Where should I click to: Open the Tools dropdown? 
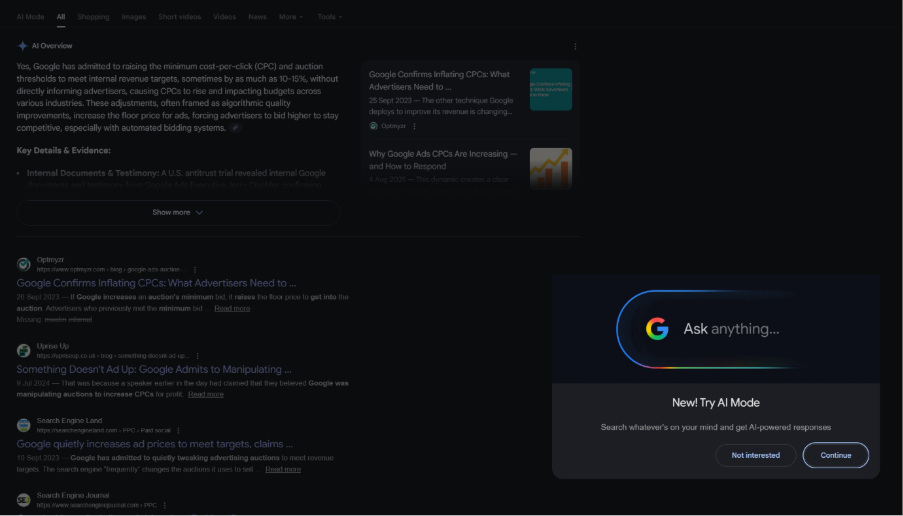click(330, 17)
